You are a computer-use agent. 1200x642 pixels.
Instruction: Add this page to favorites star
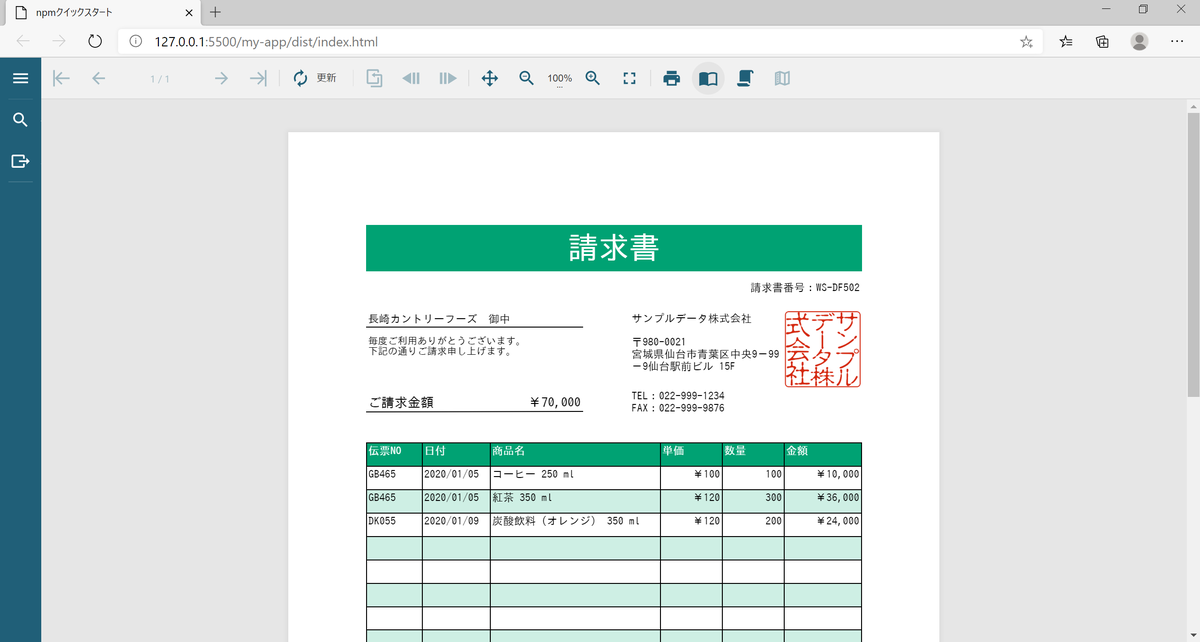[x=1026, y=42]
